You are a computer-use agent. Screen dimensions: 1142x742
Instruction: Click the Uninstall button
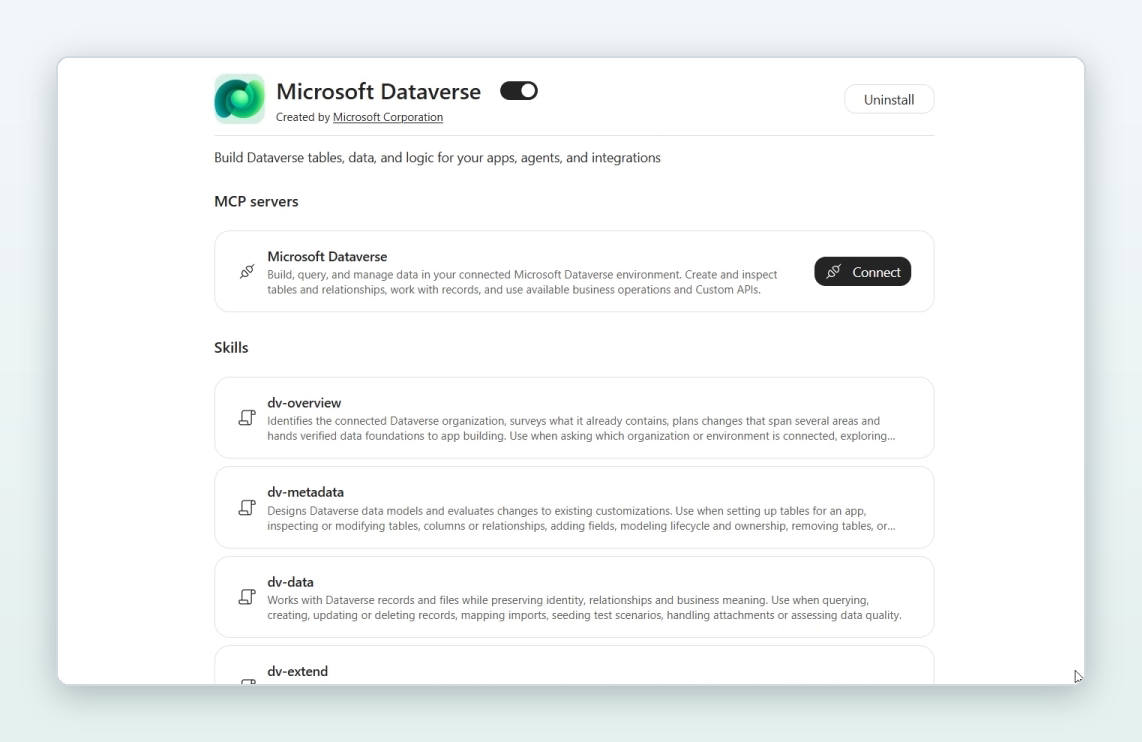tap(889, 100)
